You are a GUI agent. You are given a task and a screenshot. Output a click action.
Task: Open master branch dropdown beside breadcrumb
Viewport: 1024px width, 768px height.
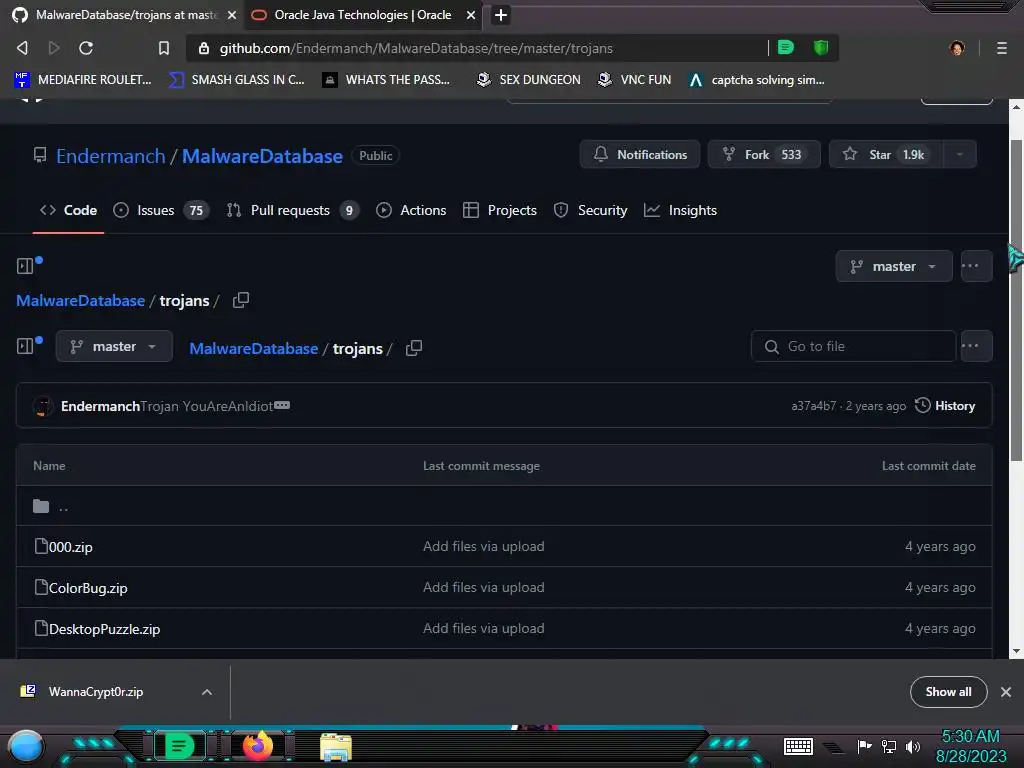click(114, 346)
